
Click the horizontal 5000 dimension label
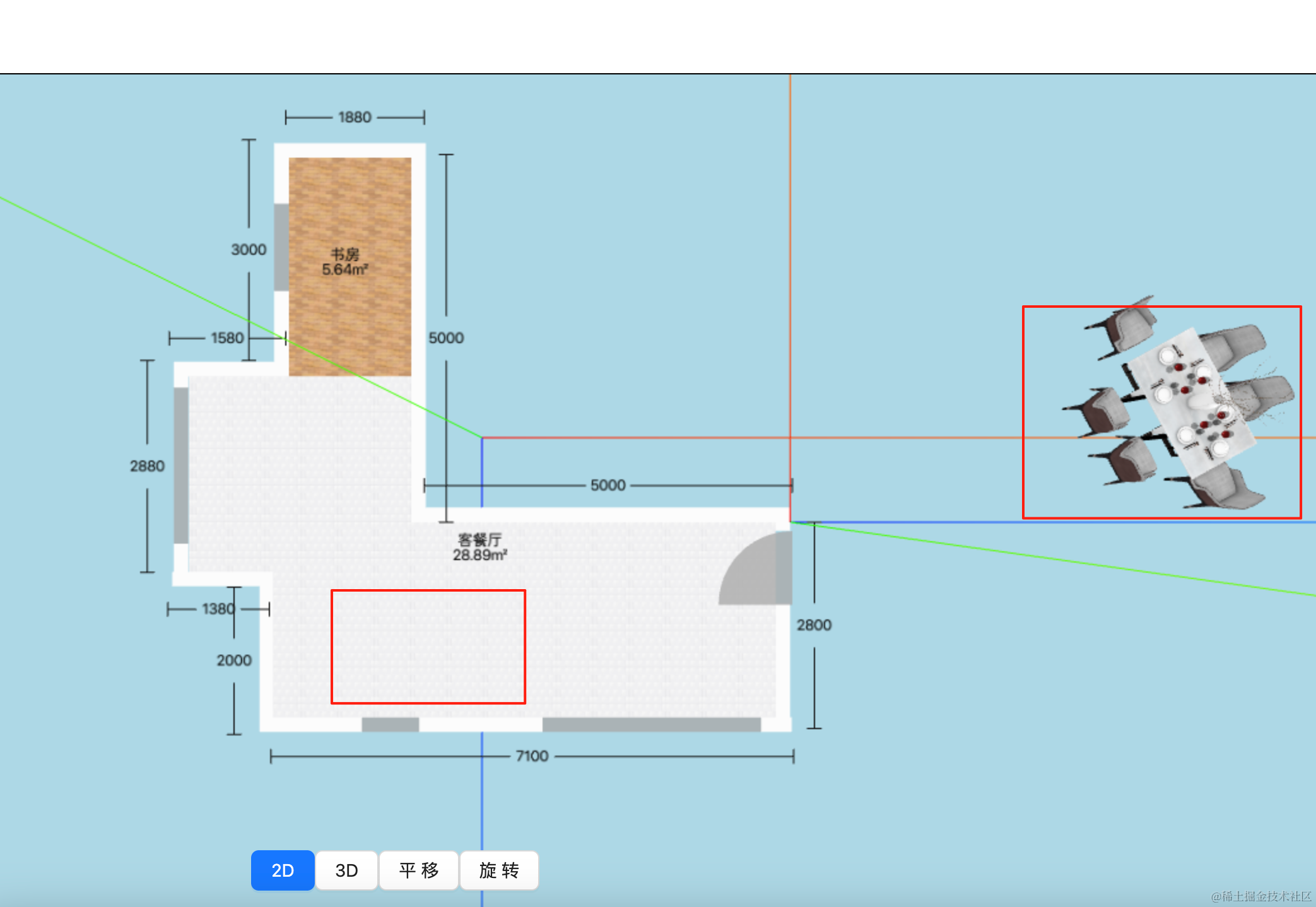click(608, 485)
